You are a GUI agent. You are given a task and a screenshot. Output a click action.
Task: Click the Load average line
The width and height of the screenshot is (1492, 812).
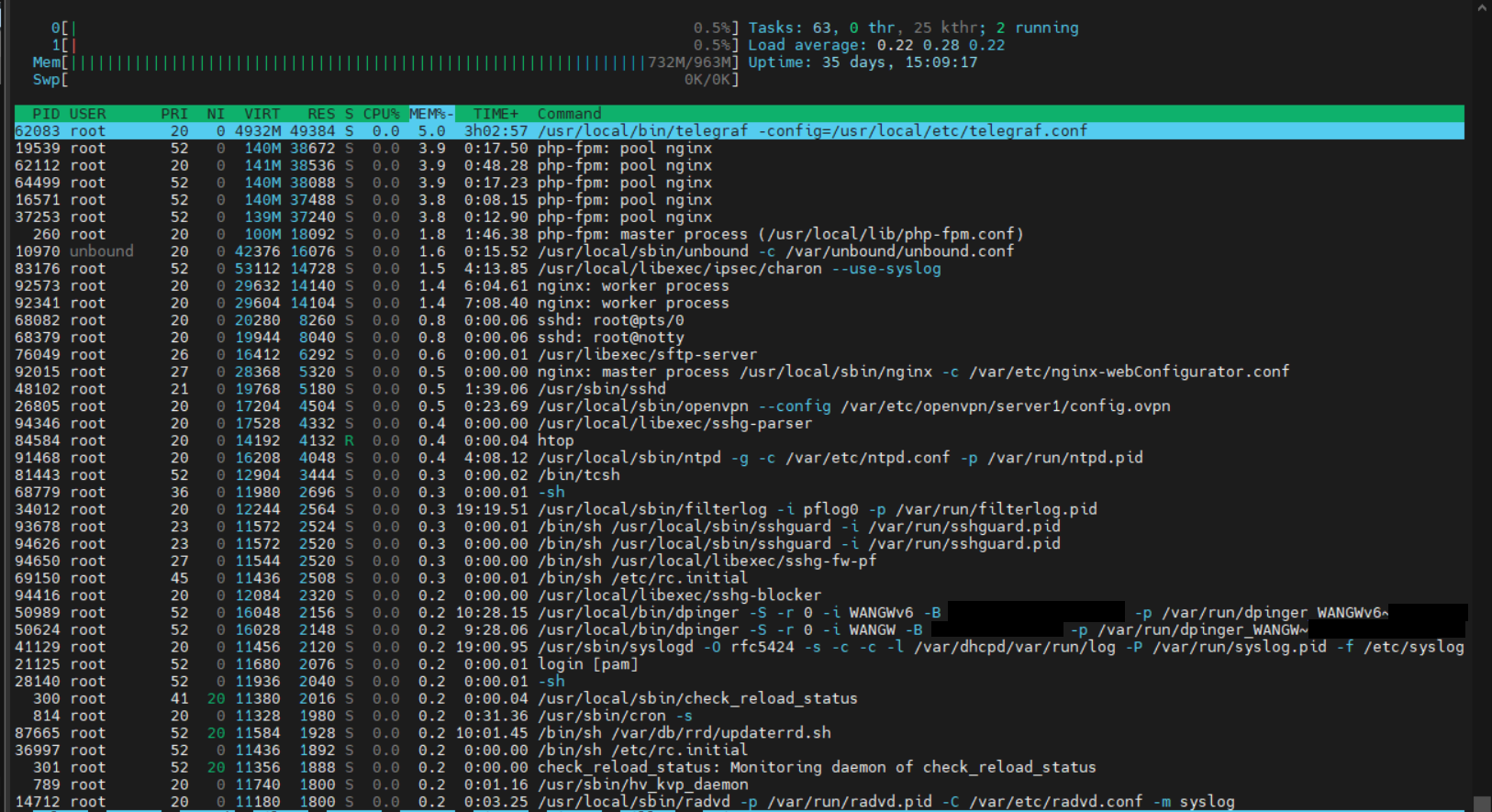pyautogui.click(x=876, y=45)
